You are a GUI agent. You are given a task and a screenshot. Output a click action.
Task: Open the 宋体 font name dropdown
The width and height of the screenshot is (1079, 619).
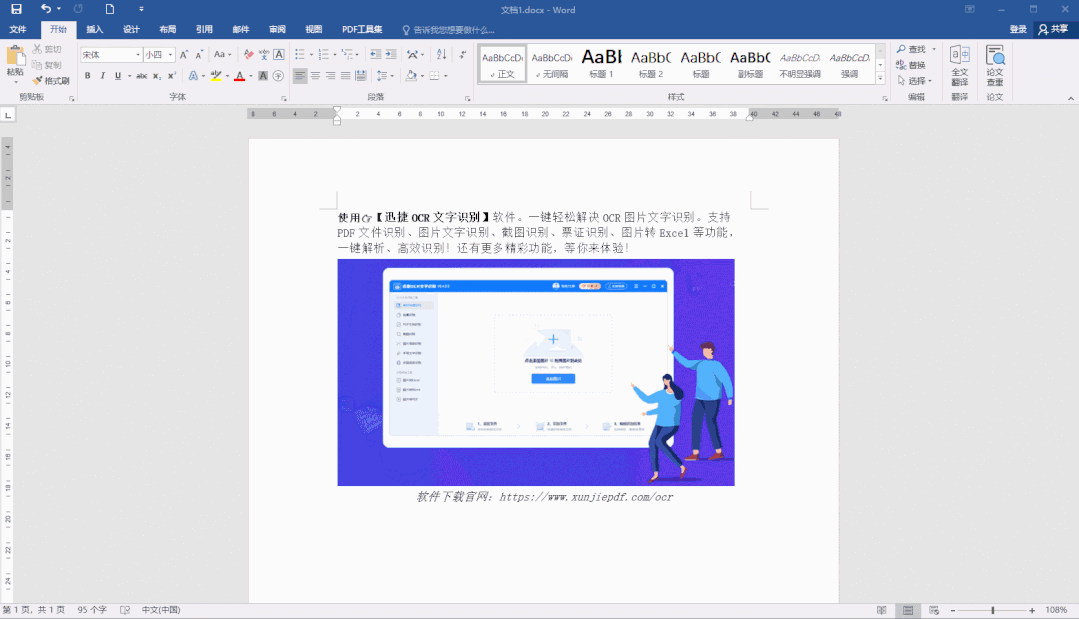tap(138, 54)
